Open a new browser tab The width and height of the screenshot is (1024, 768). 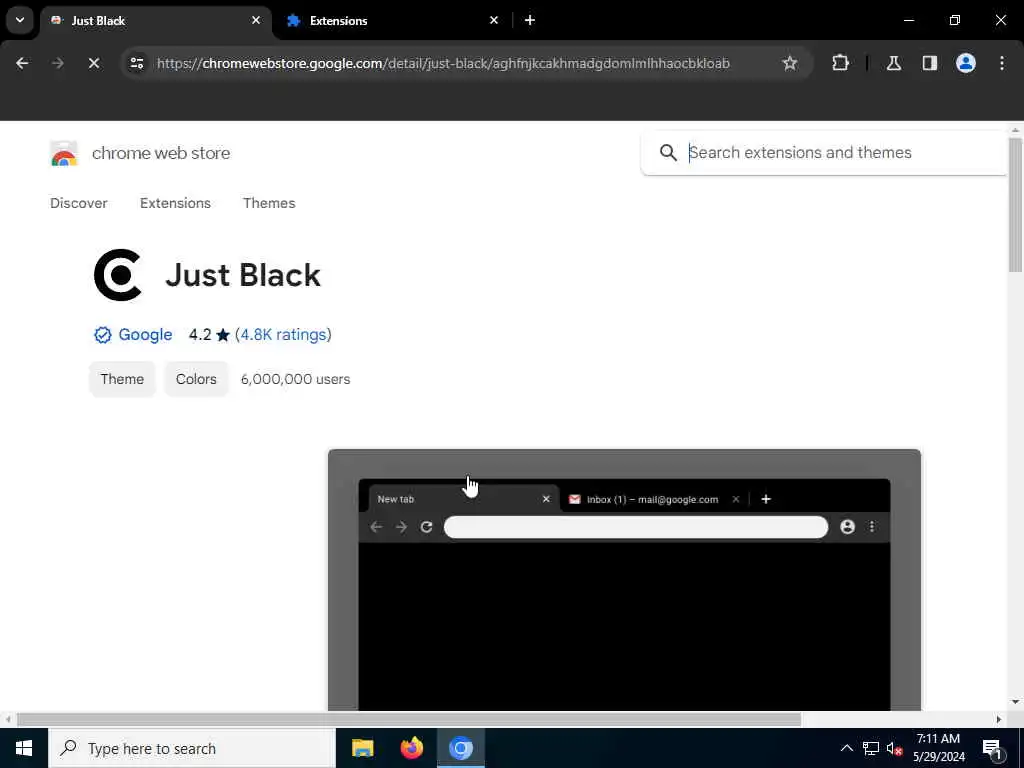coord(530,20)
